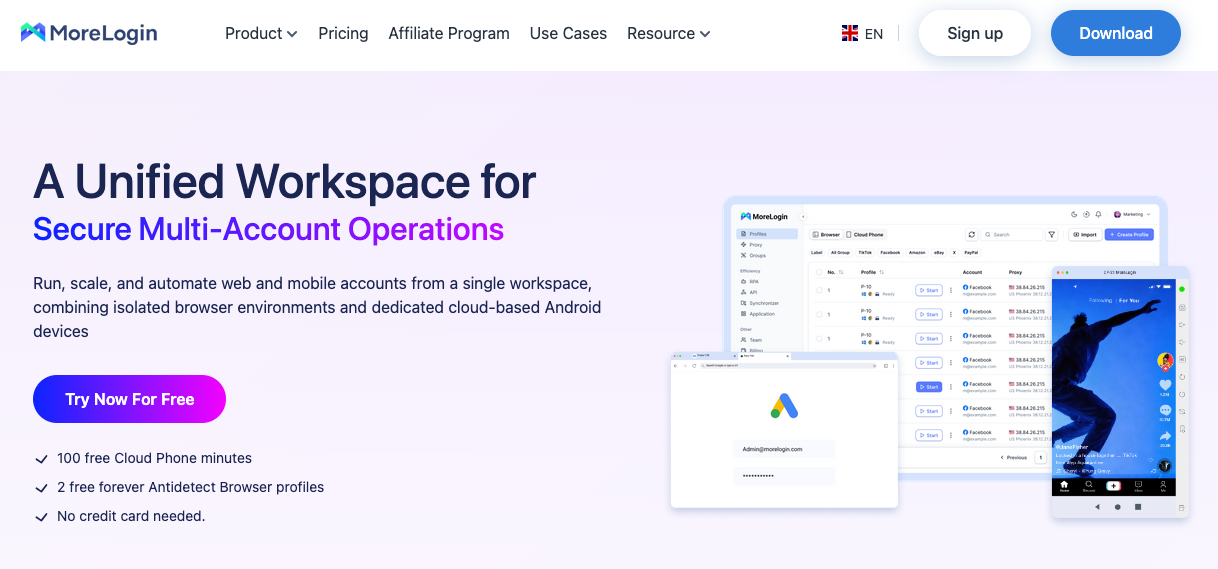Screen dimensions: 1218x569
Task: Open the Pricing page
Action: [x=343, y=33]
